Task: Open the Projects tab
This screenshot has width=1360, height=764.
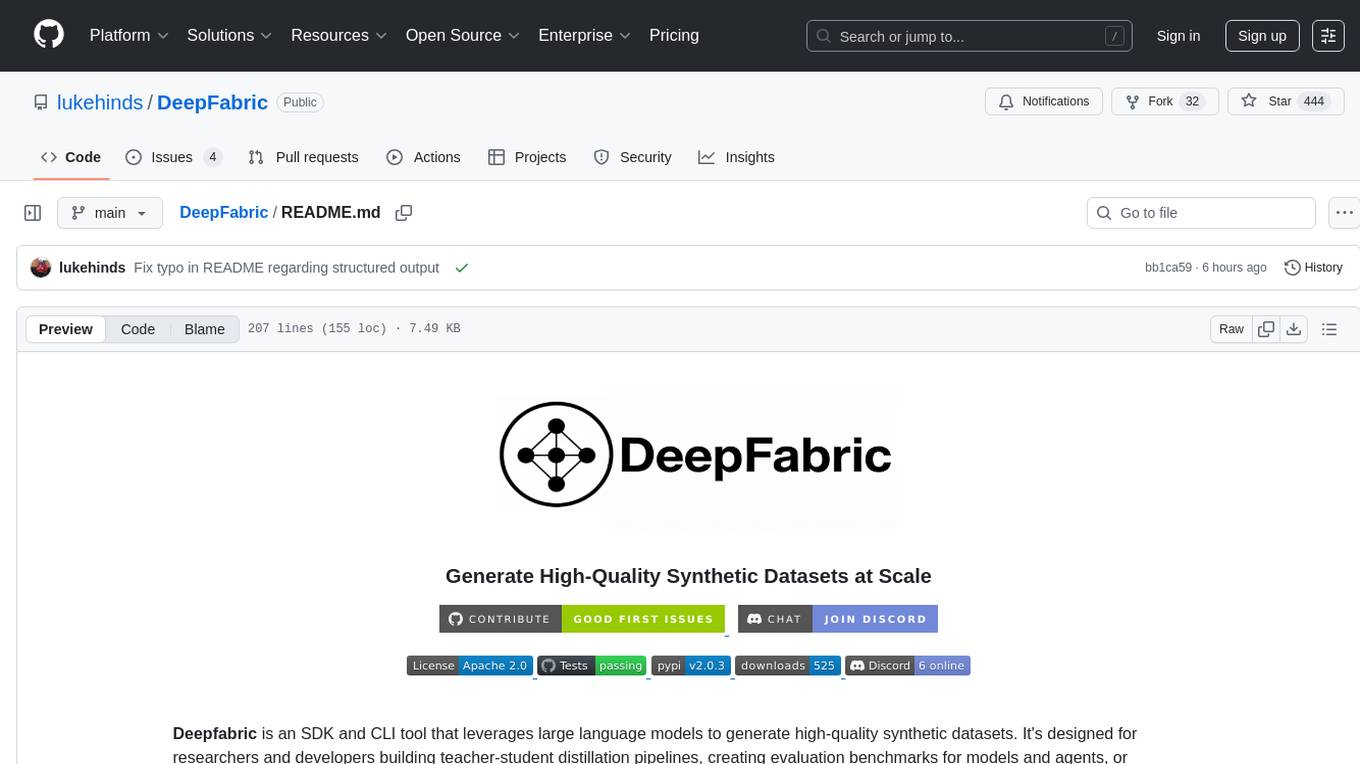Action: click(x=527, y=157)
